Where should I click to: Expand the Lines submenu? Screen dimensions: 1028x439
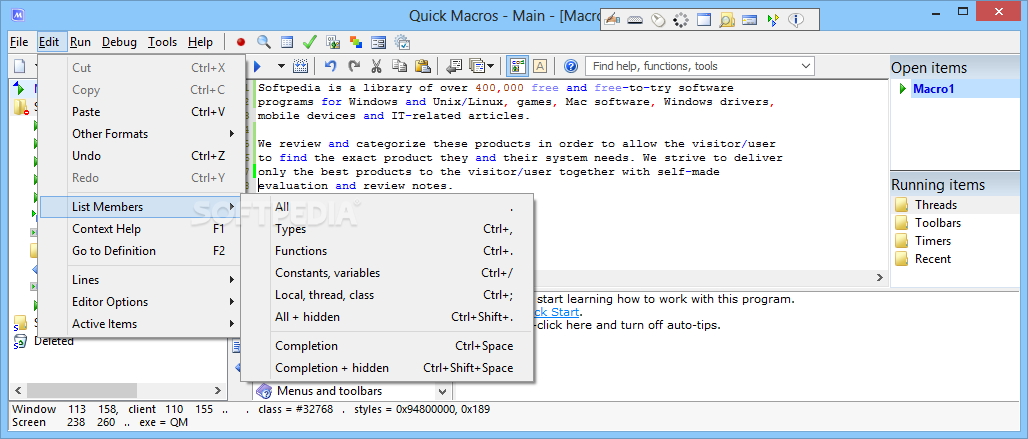point(139,280)
